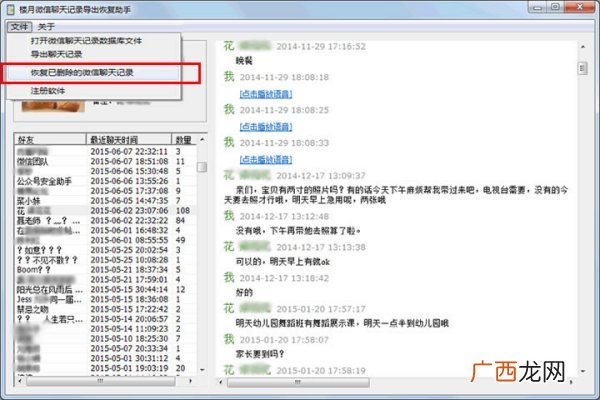Image resolution: width=600 pixels, height=400 pixels.
Task: Select the 禁忌之吻 contact row
Action: tap(106, 309)
